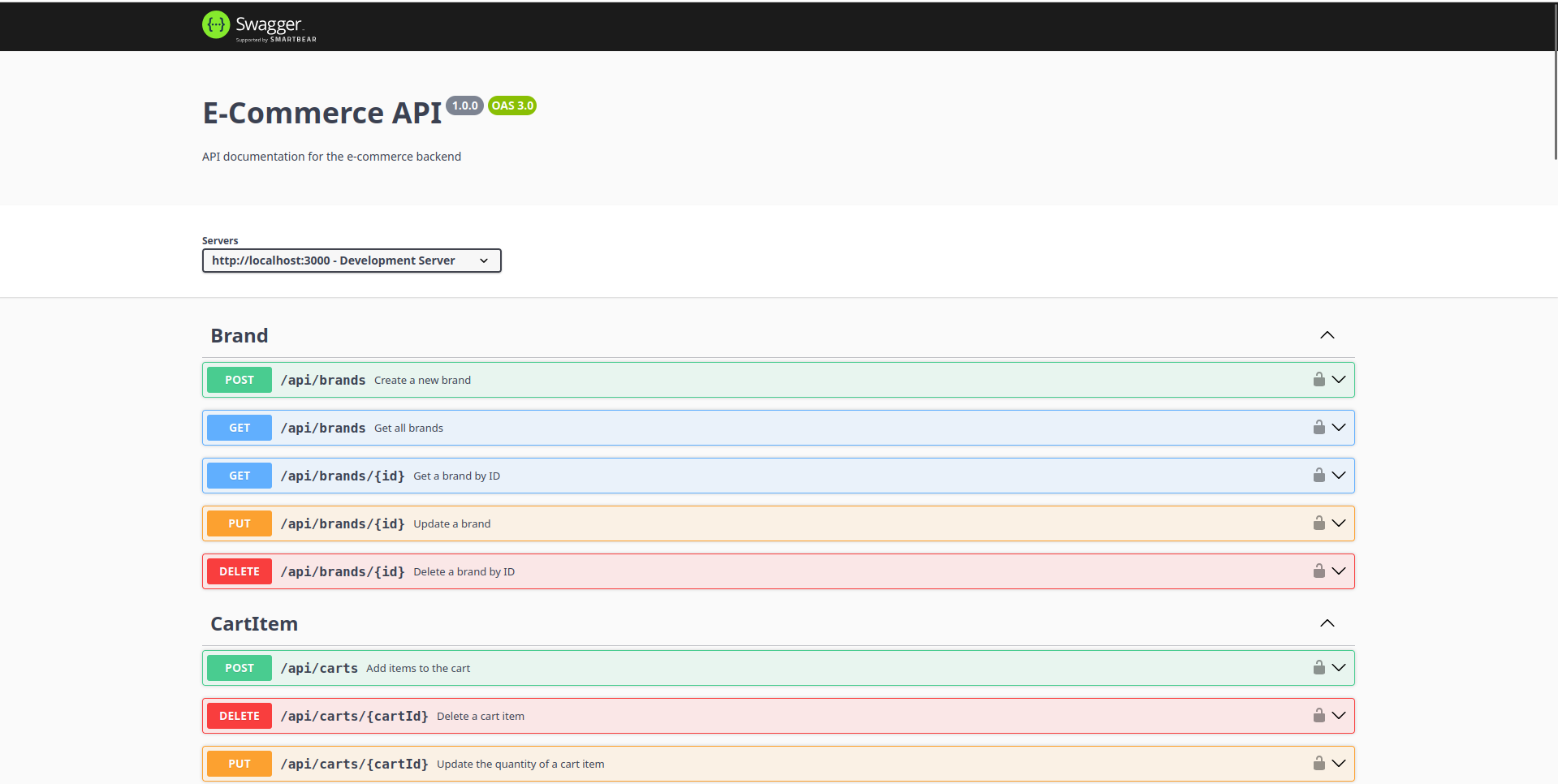The width and height of the screenshot is (1558, 784).
Task: Click the OAS 3.0 badge
Action: 512,106
